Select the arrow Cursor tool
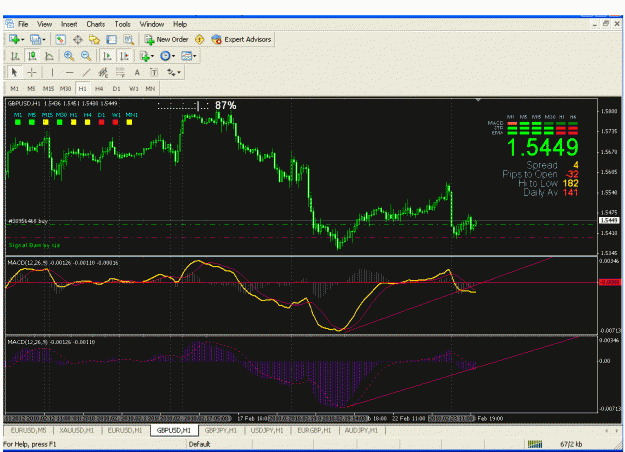 (15, 73)
